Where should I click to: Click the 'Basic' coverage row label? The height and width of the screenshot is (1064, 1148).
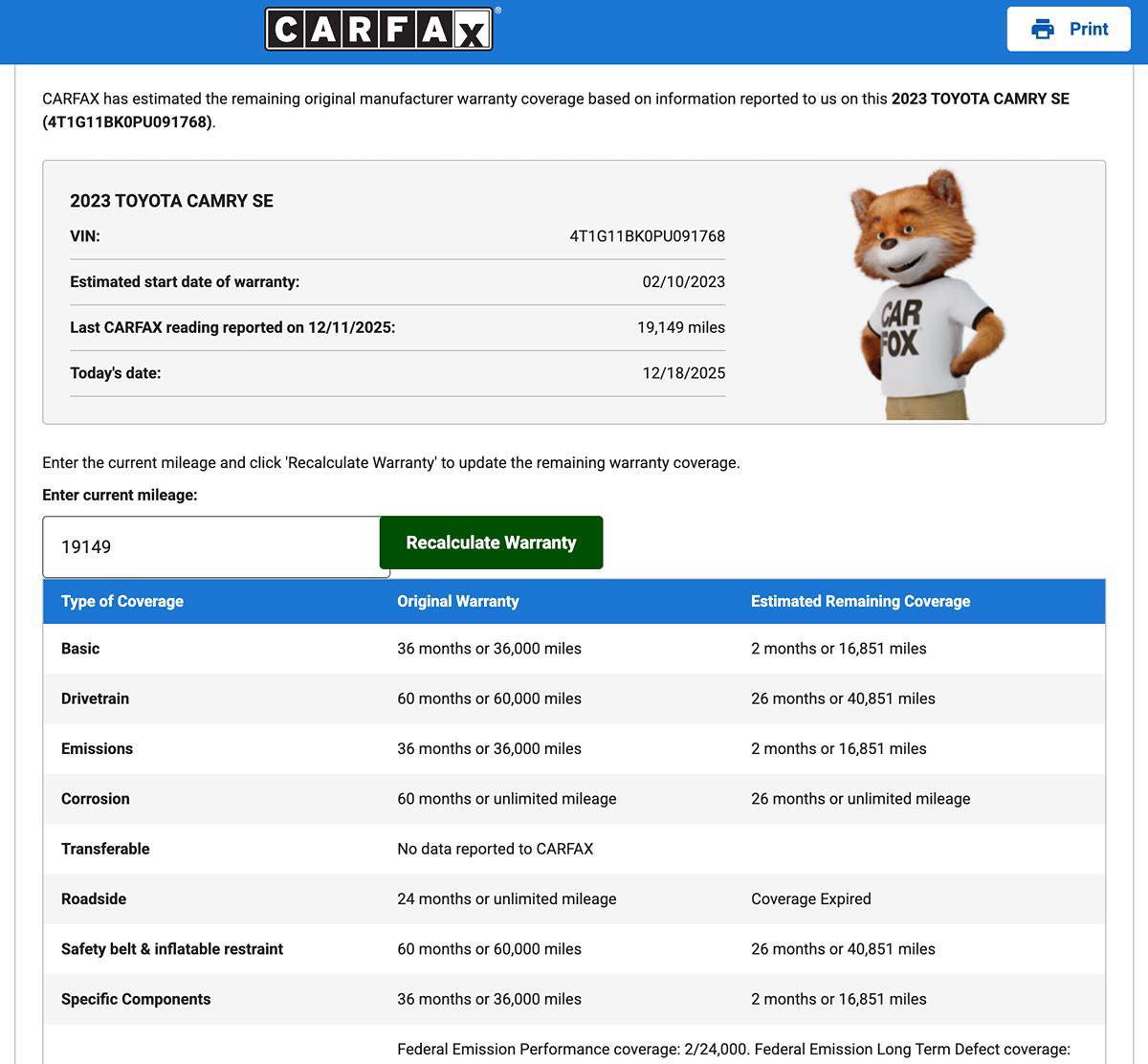click(80, 649)
